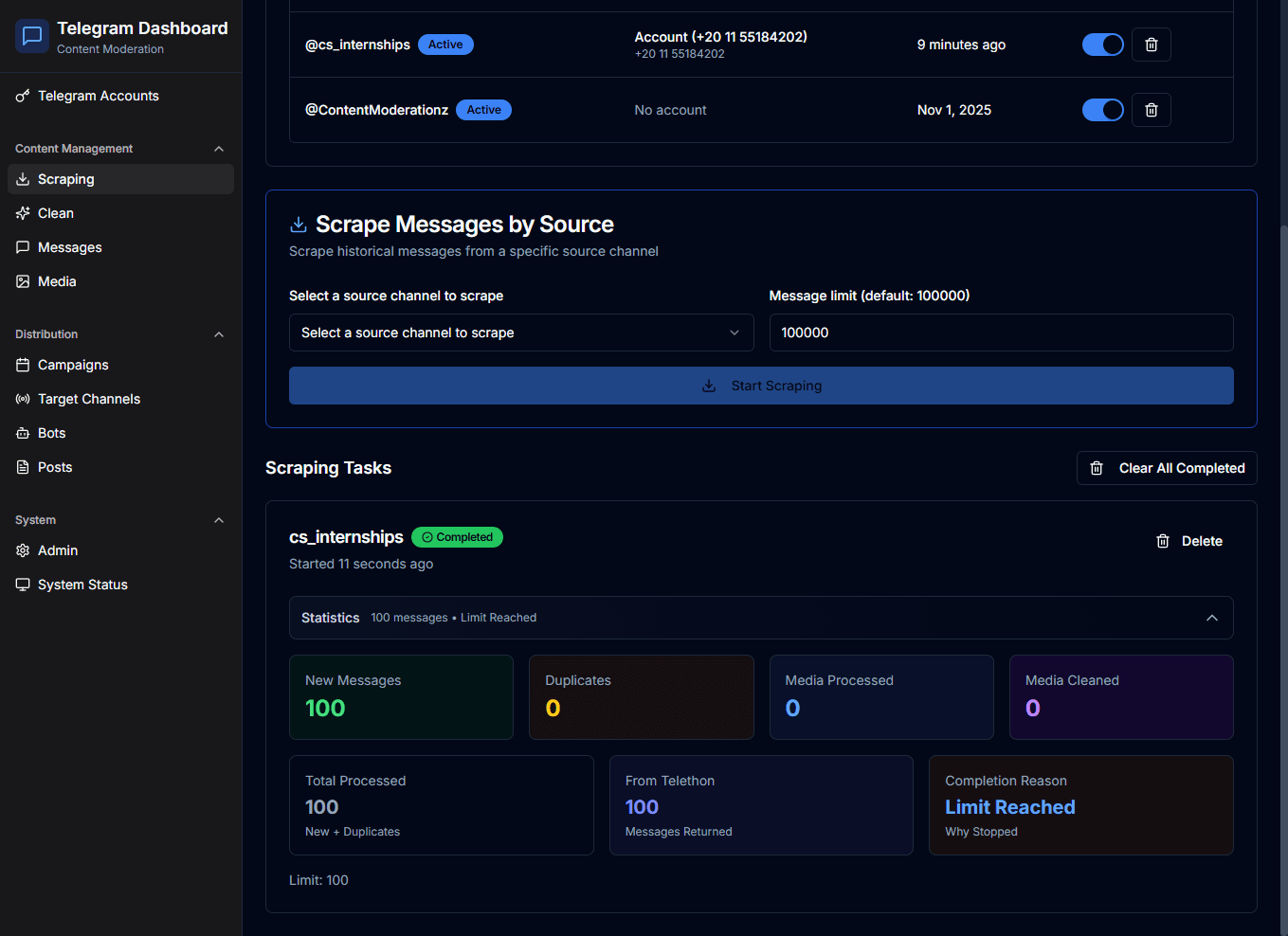Click the monitor icon beside System Status
Image resolution: width=1288 pixels, height=936 pixels.
(23, 585)
